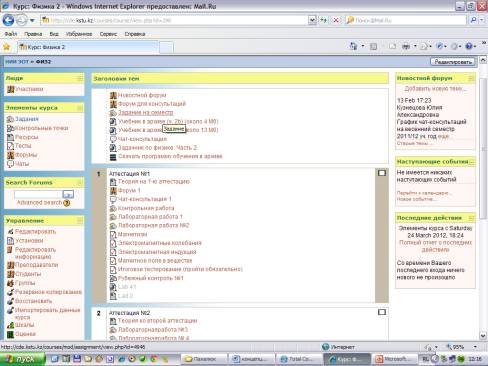This screenshot has height=366, width=488.
Task: Click the Advanced search link
Action: coord(39,203)
